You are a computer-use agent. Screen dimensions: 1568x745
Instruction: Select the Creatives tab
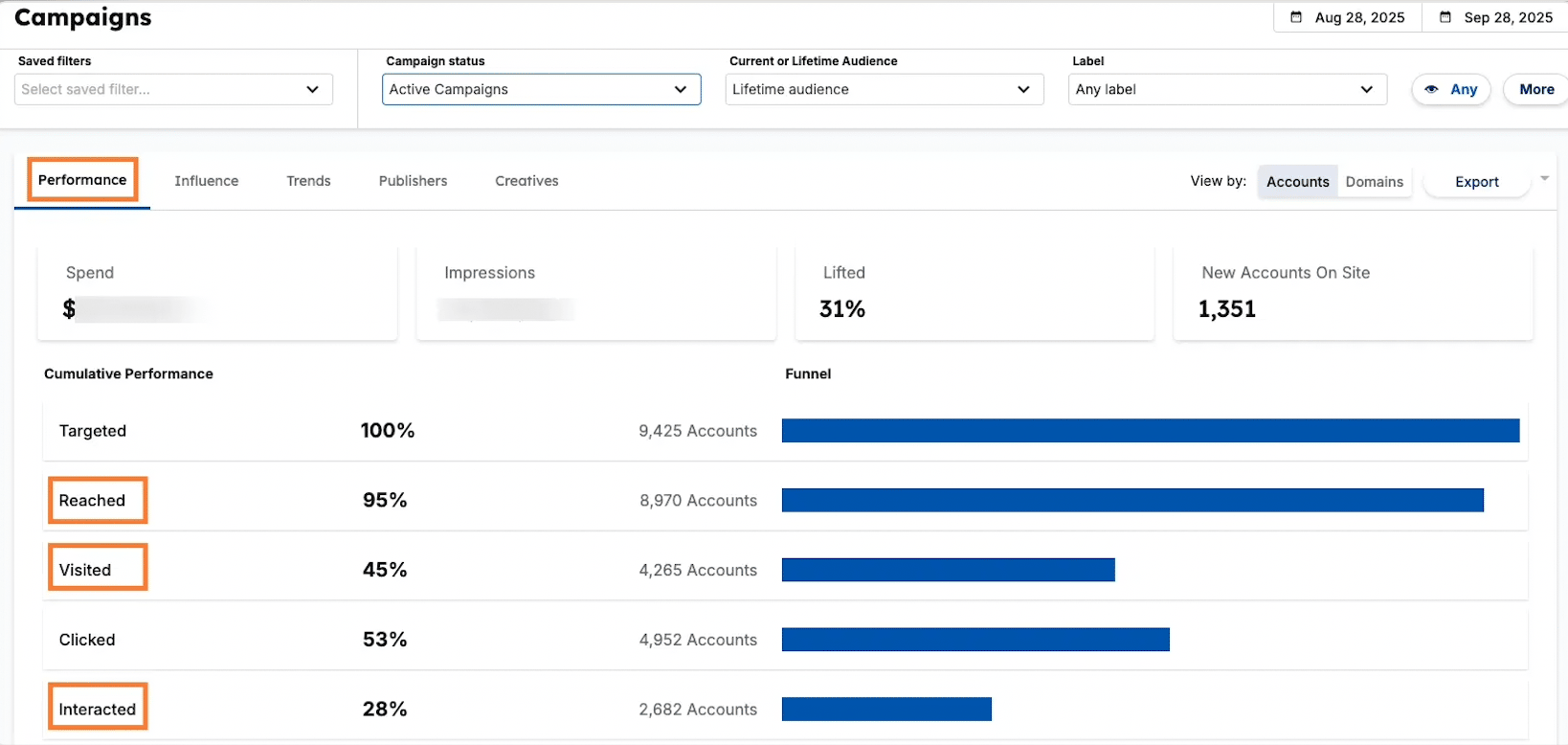click(x=526, y=181)
